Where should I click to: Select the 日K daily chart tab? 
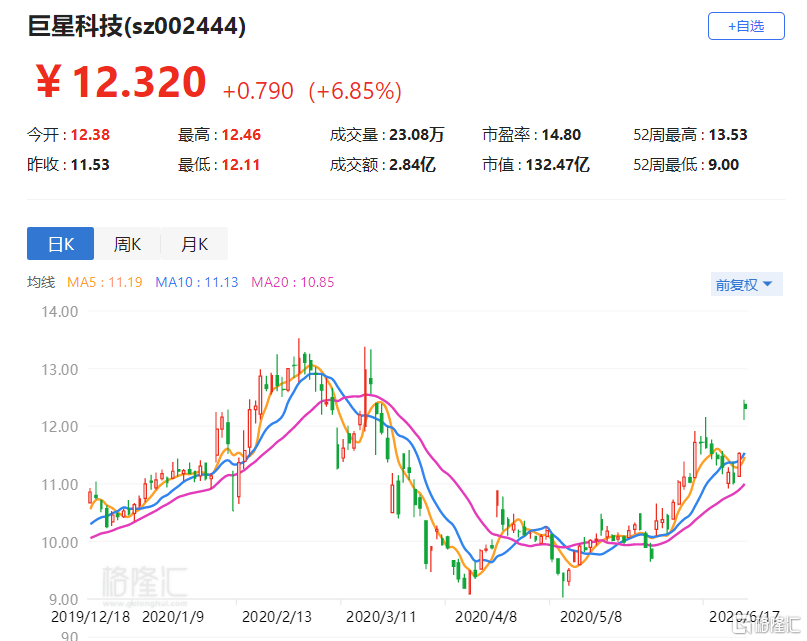[60, 244]
